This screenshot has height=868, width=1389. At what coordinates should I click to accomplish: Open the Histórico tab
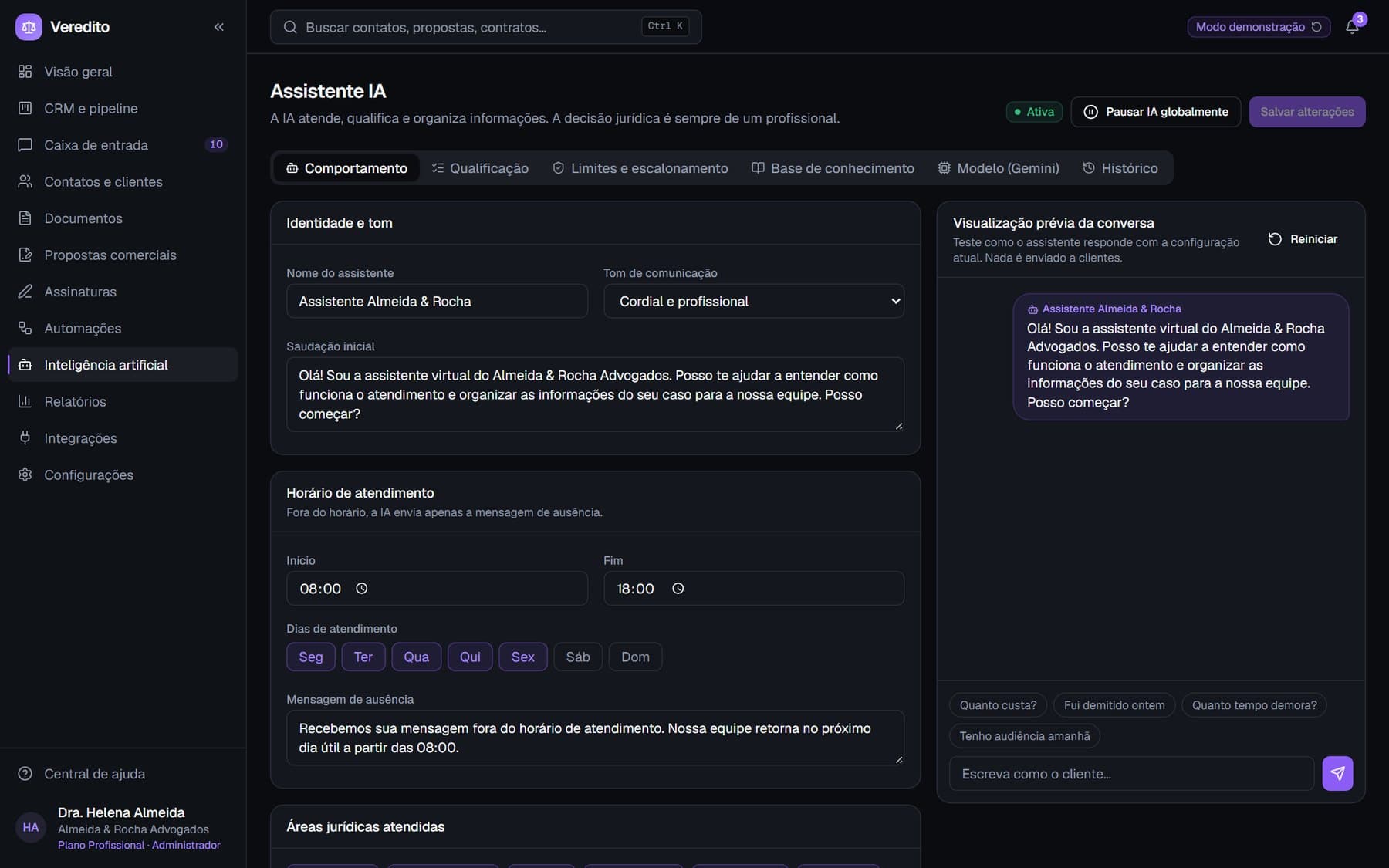pyautogui.click(x=1120, y=168)
